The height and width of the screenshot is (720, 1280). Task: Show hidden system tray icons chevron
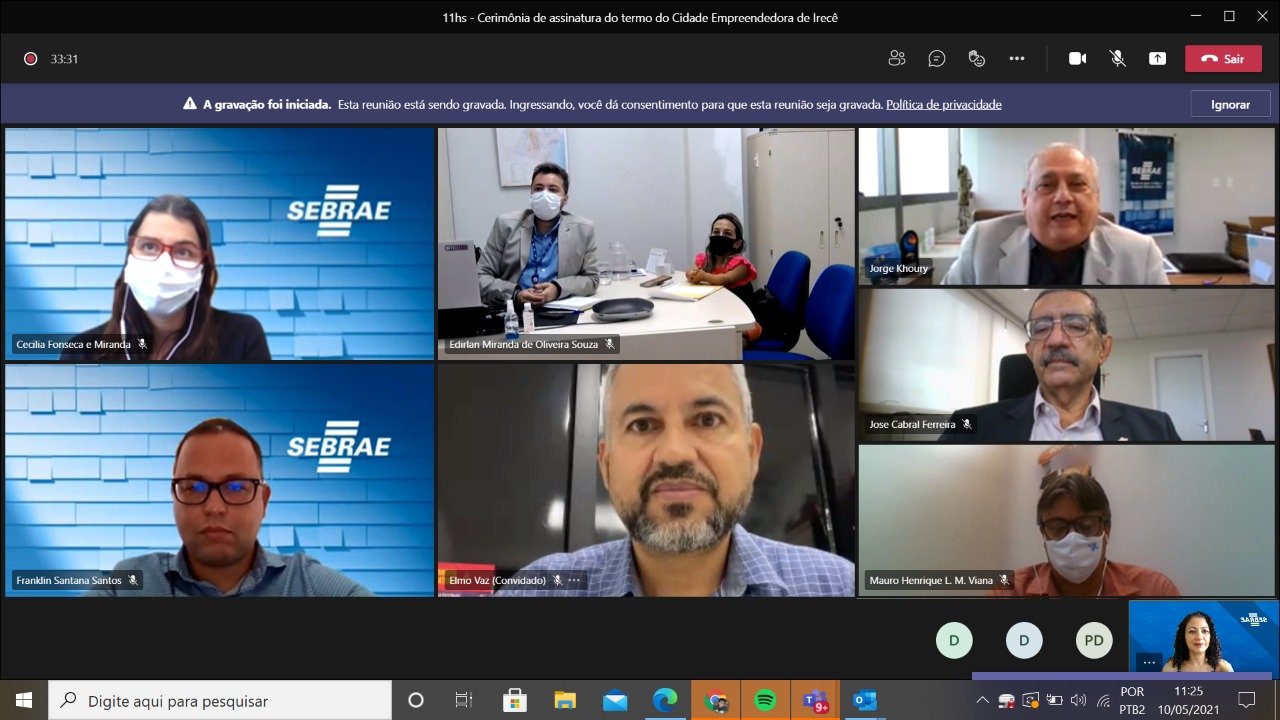(982, 700)
